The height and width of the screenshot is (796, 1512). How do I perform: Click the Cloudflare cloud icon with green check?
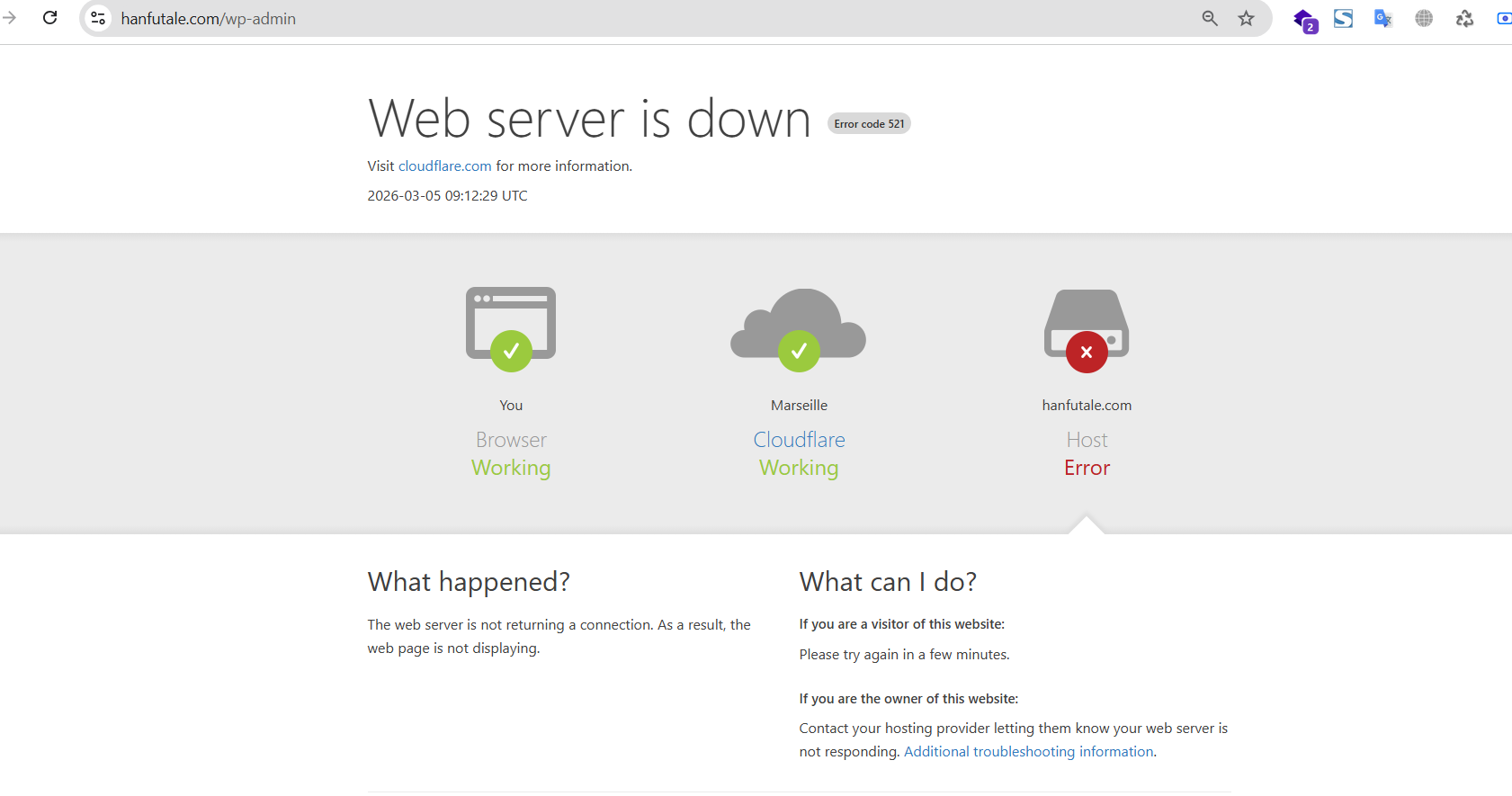(799, 329)
